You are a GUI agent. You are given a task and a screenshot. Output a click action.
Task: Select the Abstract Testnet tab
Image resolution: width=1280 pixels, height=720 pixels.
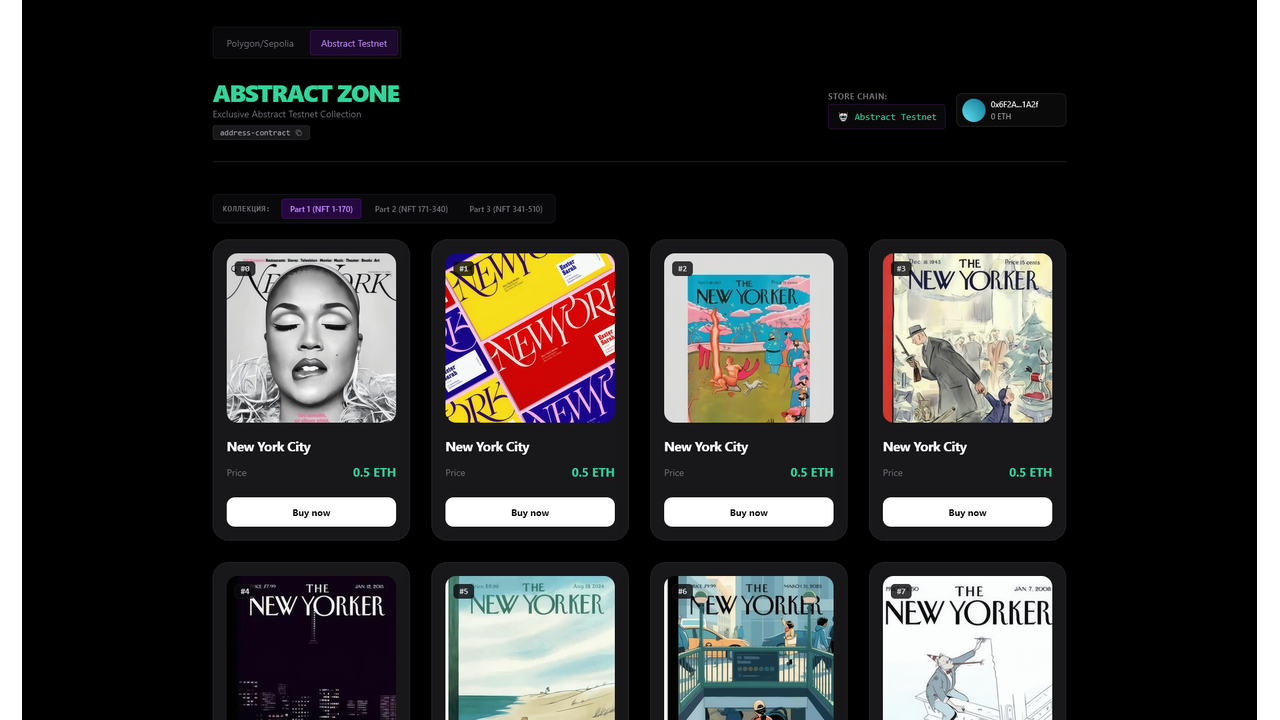pyautogui.click(x=354, y=43)
